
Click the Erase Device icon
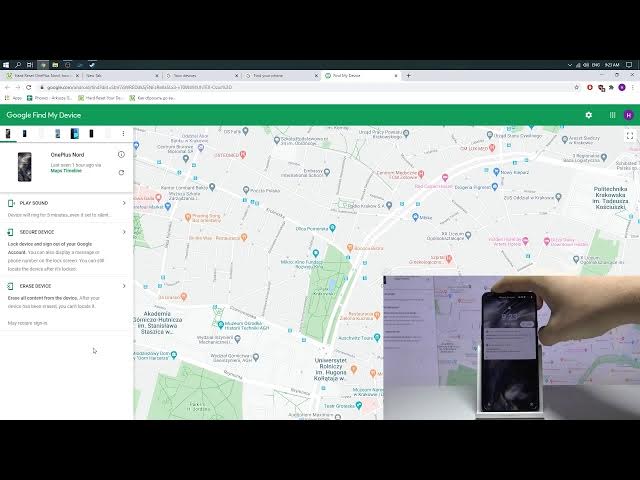click(x=11, y=286)
